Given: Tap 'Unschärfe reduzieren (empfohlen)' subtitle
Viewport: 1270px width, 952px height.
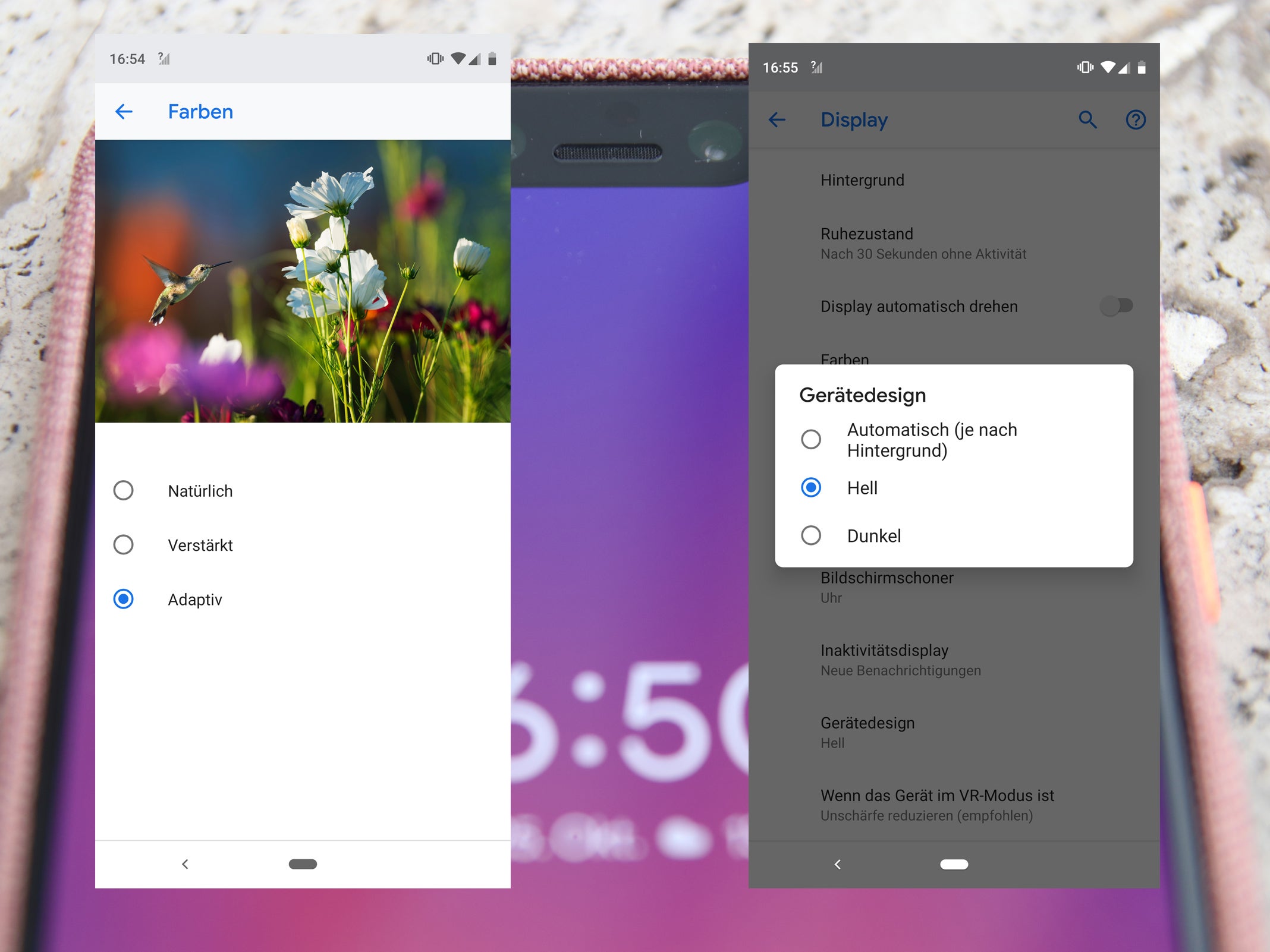Looking at the screenshot, I should click(x=926, y=815).
